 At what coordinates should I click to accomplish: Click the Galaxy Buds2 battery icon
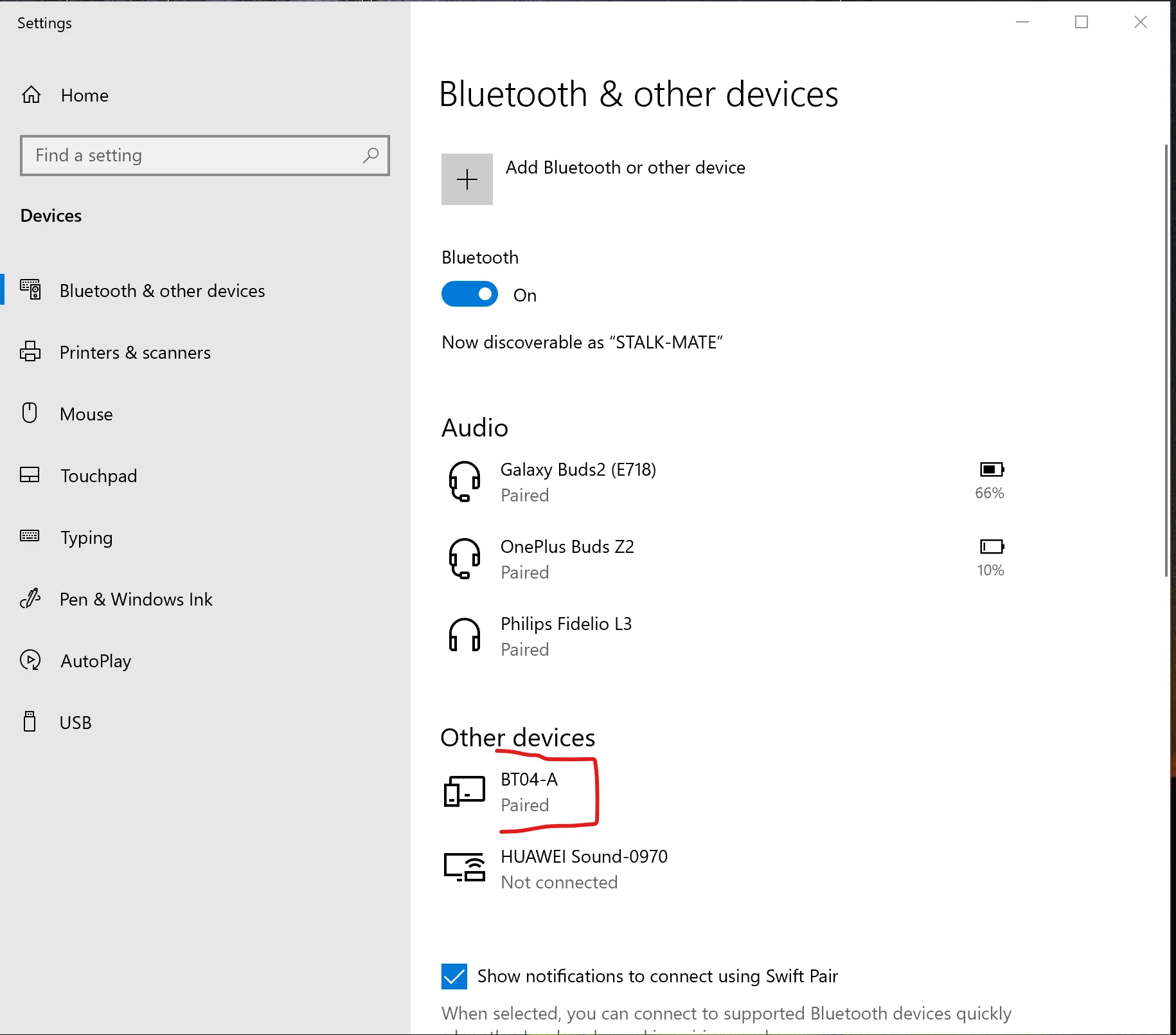pyautogui.click(x=992, y=469)
